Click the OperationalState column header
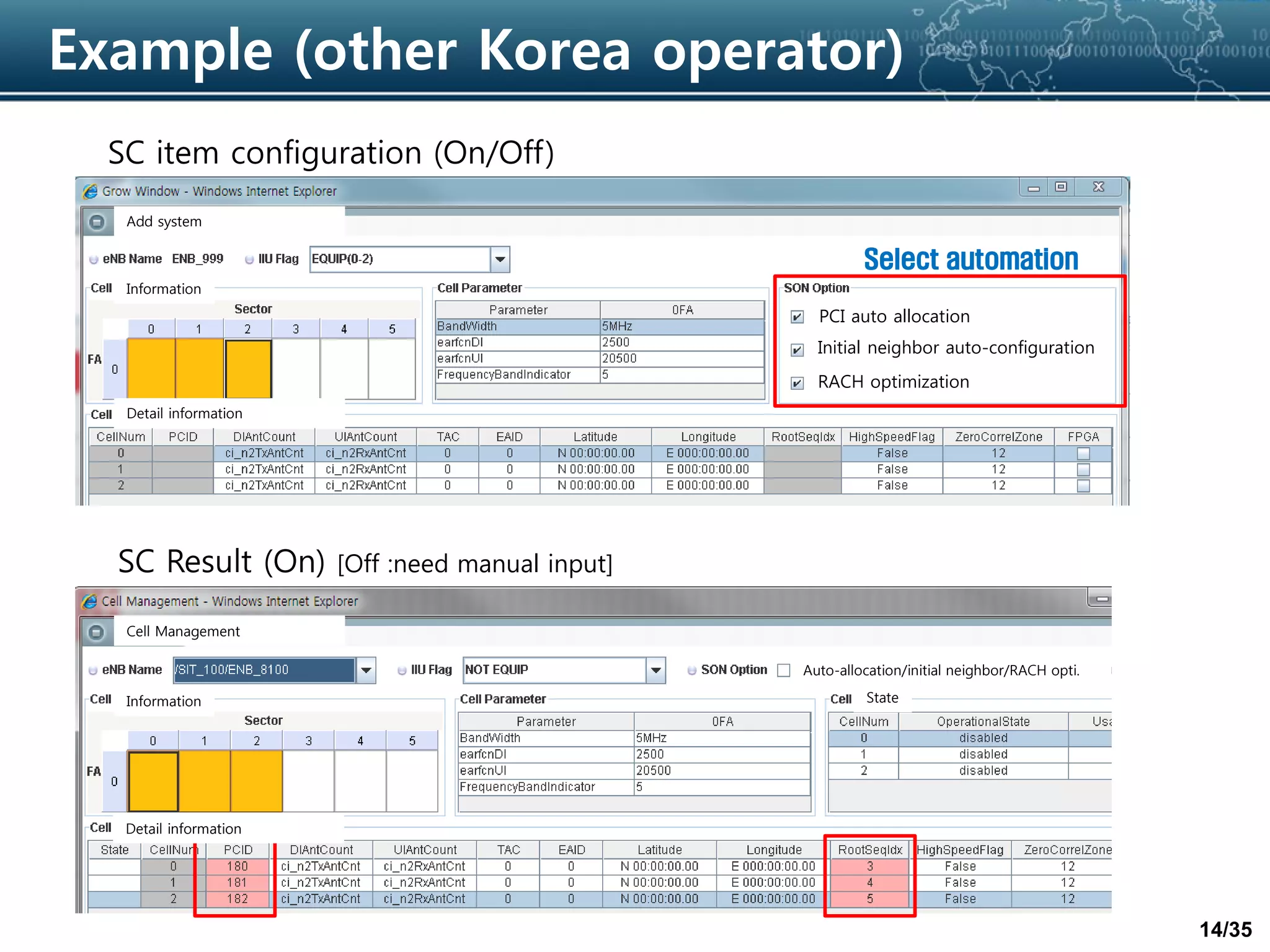The image size is (1270, 952). click(984, 722)
